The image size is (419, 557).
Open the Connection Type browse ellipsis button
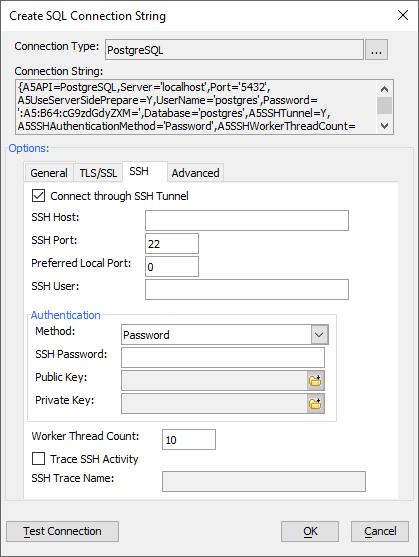376,49
